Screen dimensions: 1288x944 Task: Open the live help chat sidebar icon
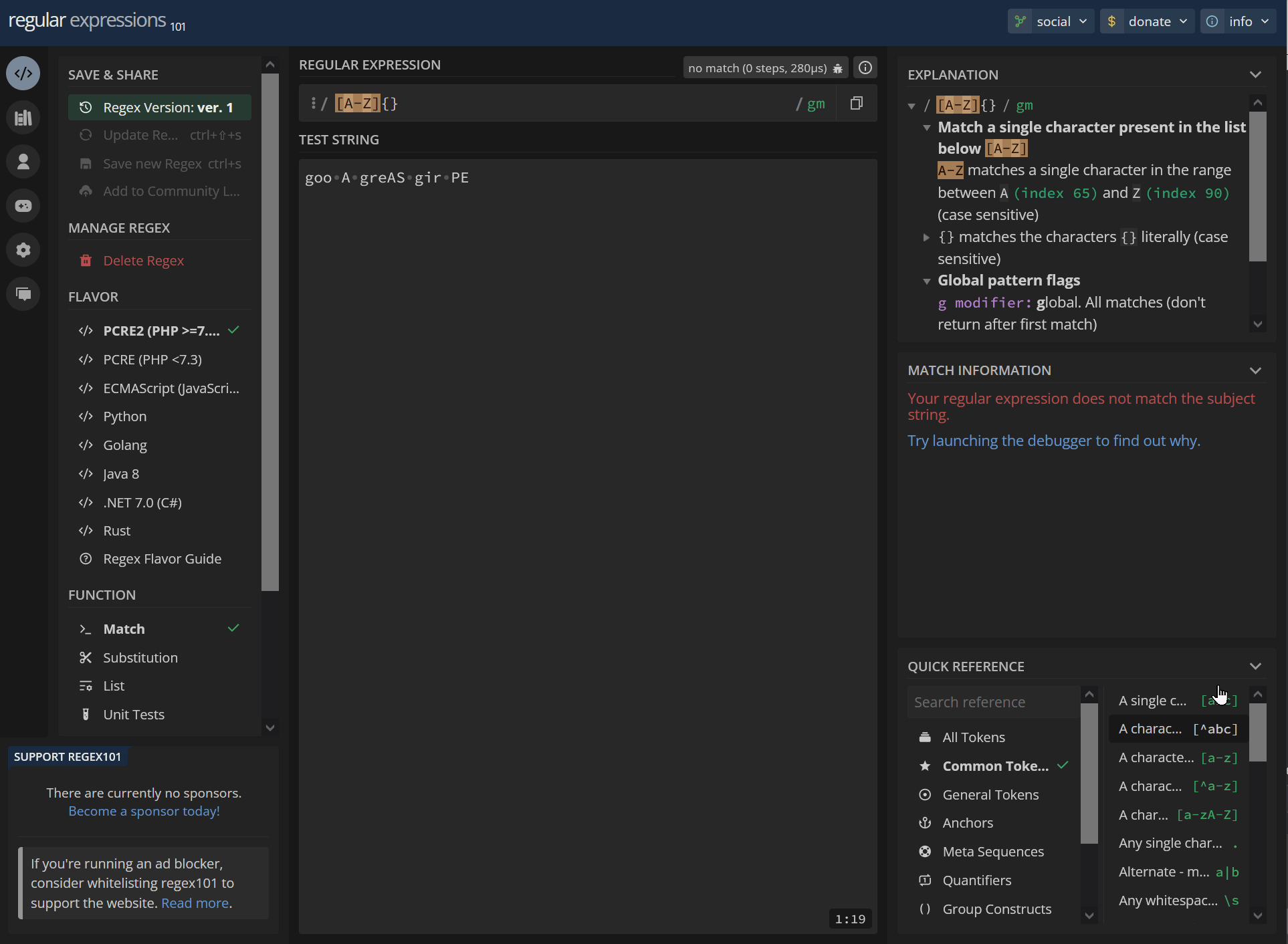[x=23, y=294]
